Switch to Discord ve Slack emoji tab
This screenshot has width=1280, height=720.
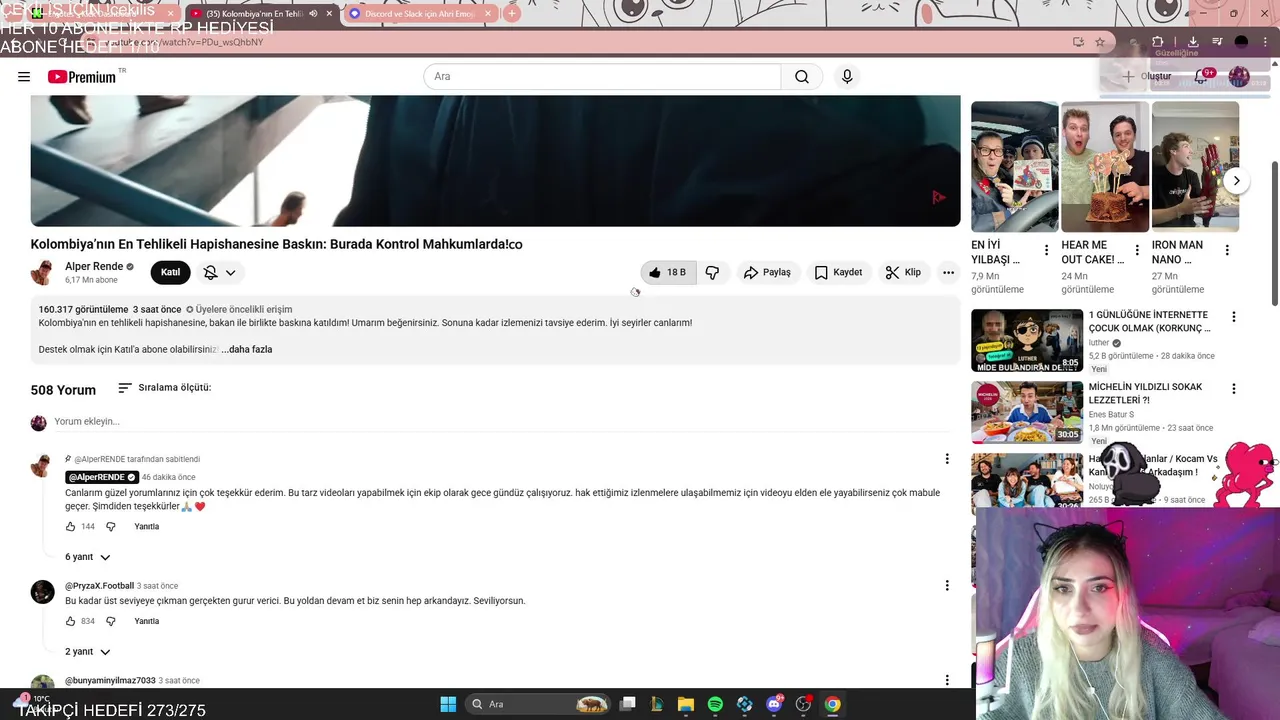pos(420,14)
